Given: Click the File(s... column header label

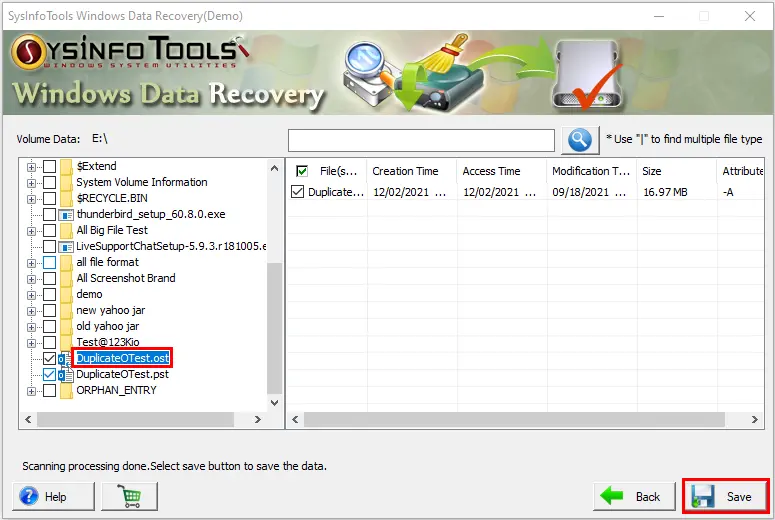Looking at the screenshot, I should point(338,171).
